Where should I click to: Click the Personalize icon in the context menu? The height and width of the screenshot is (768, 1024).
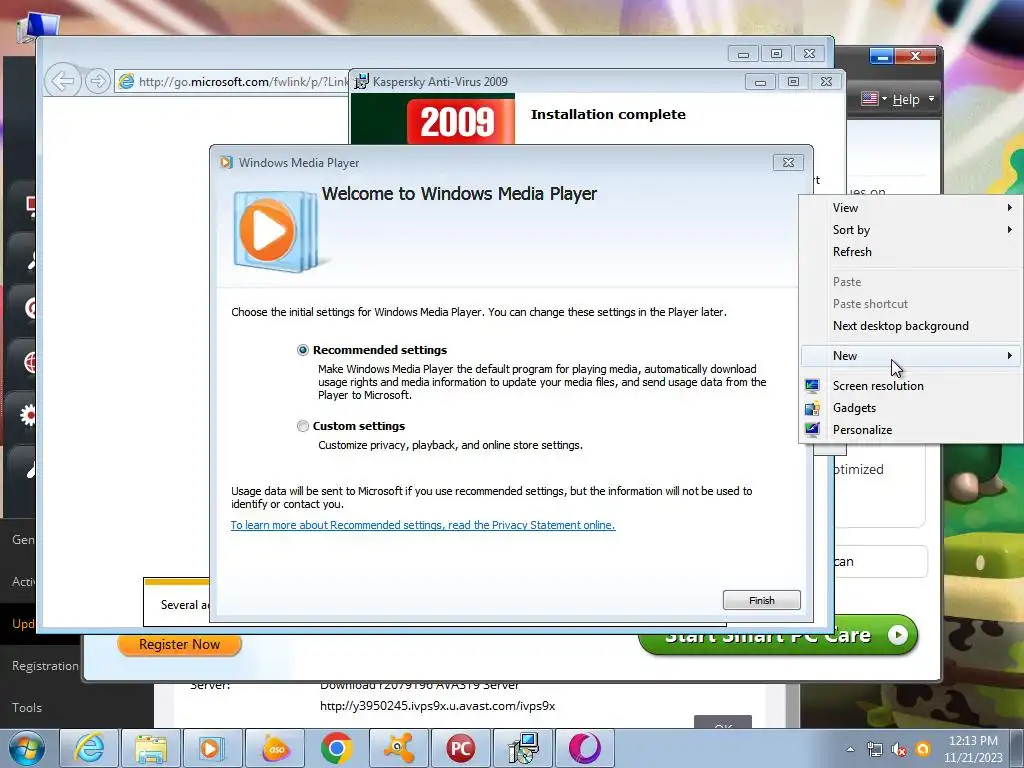(812, 430)
